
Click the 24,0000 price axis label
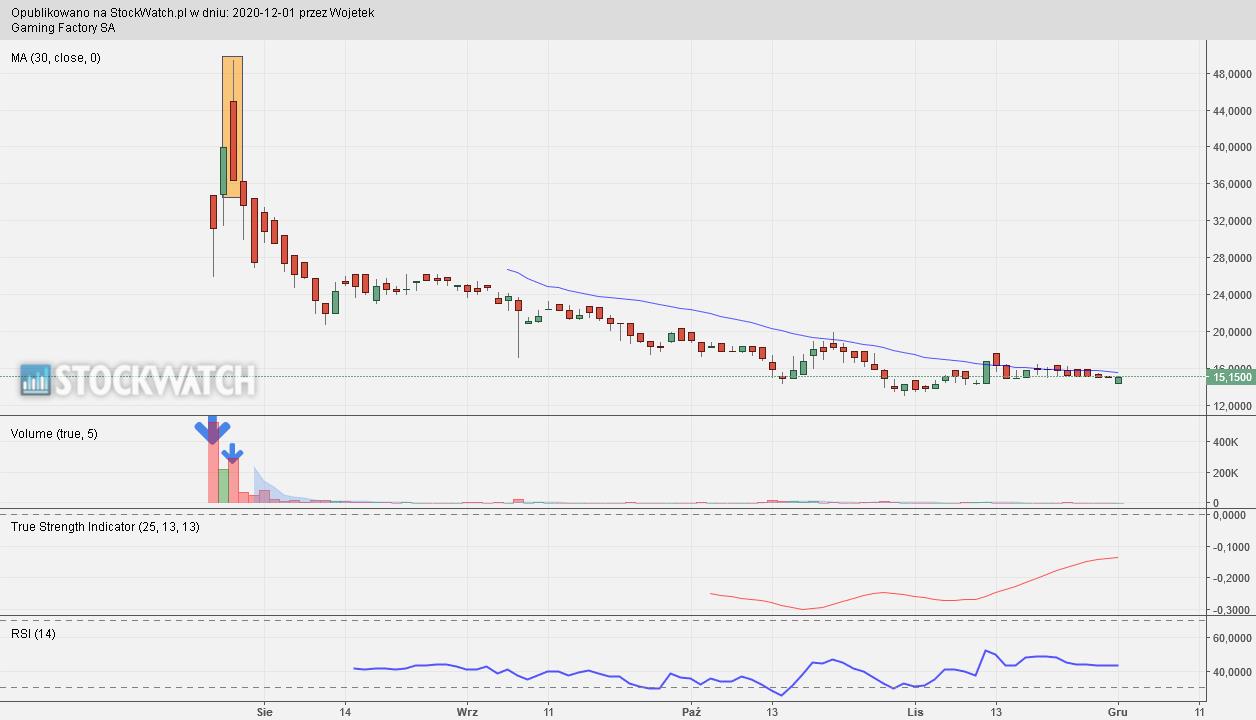(1233, 296)
